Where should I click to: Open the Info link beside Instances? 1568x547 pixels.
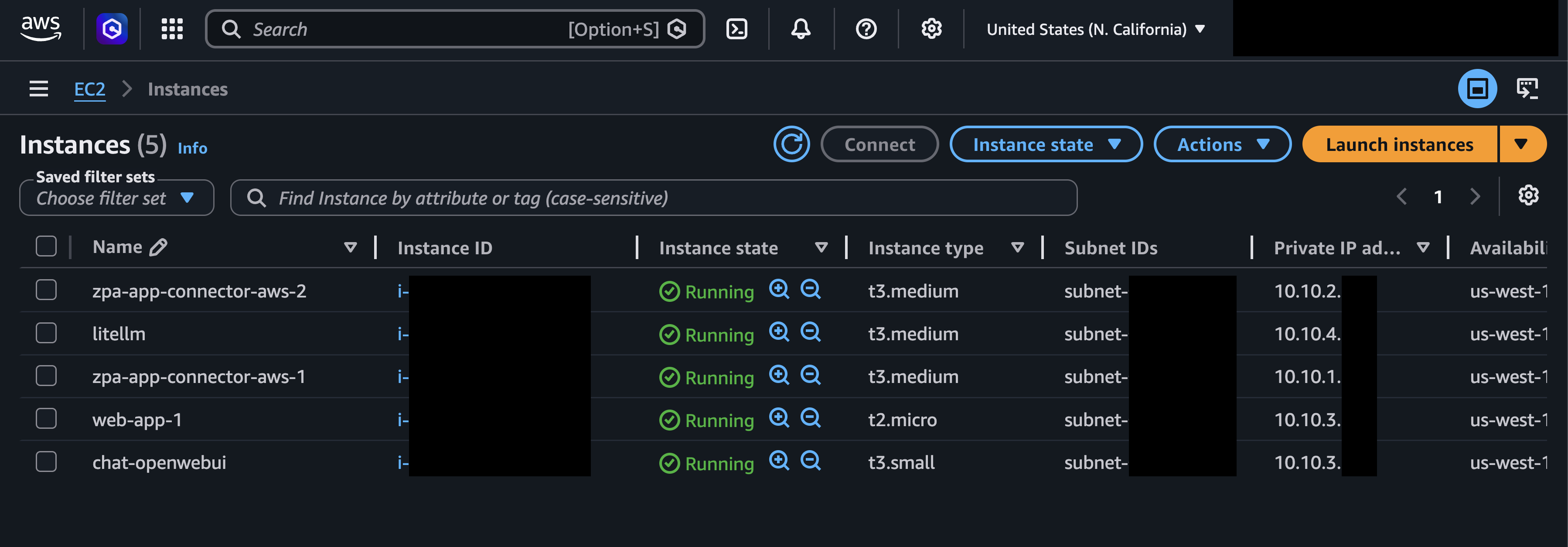point(192,148)
